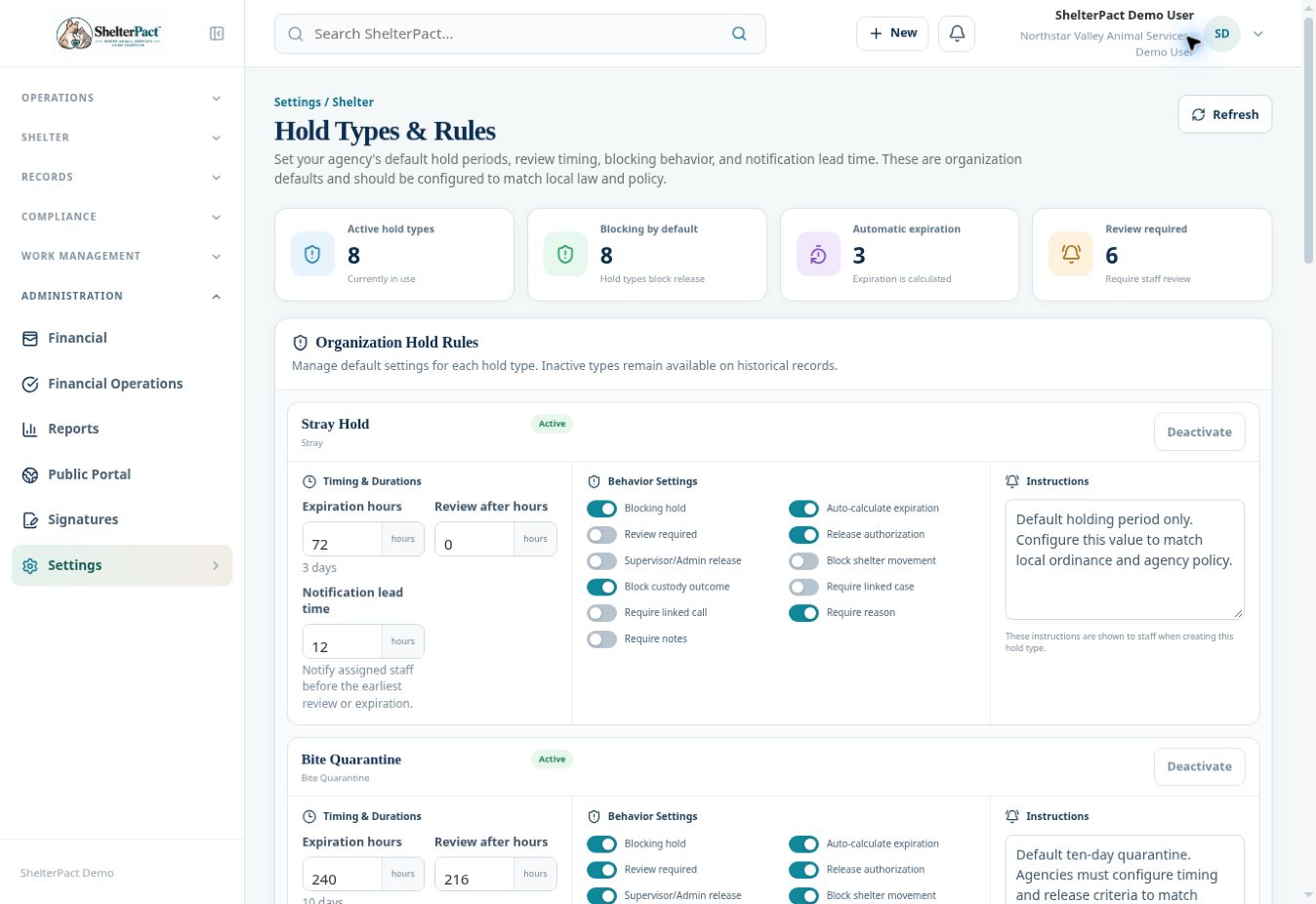This screenshot has width=1316, height=904.
Task: Click the Automatic expiration clock icon
Action: (x=818, y=255)
